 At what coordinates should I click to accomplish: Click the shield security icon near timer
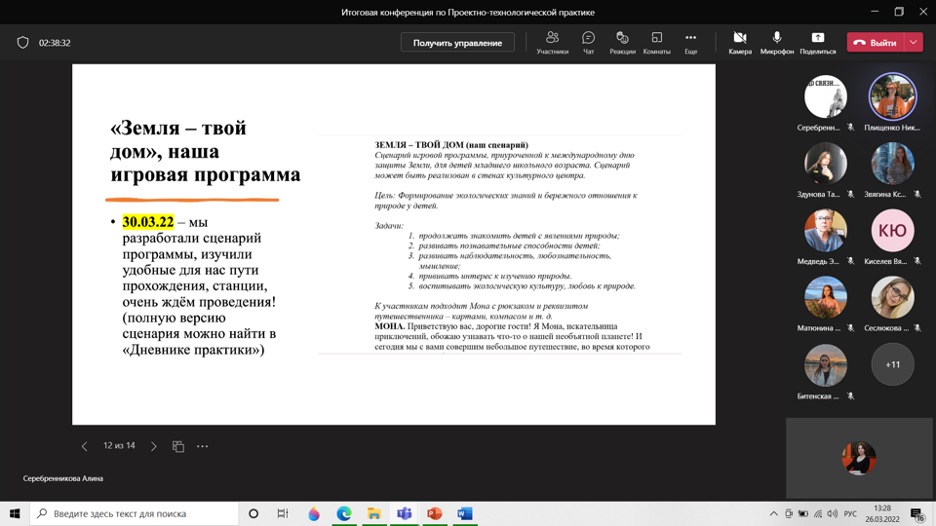[23, 43]
